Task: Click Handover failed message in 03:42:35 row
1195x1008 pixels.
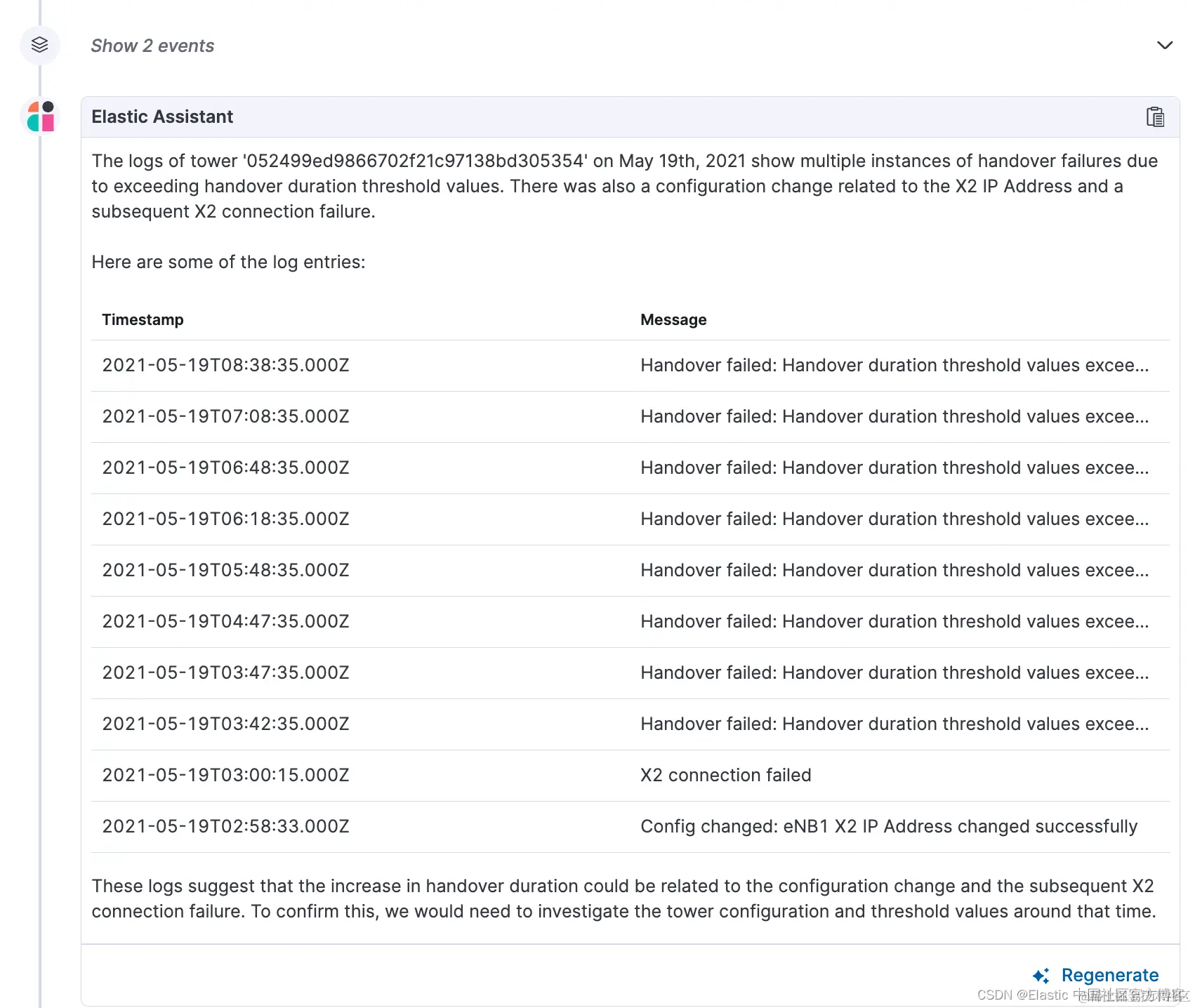Action: pyautogui.click(x=894, y=724)
